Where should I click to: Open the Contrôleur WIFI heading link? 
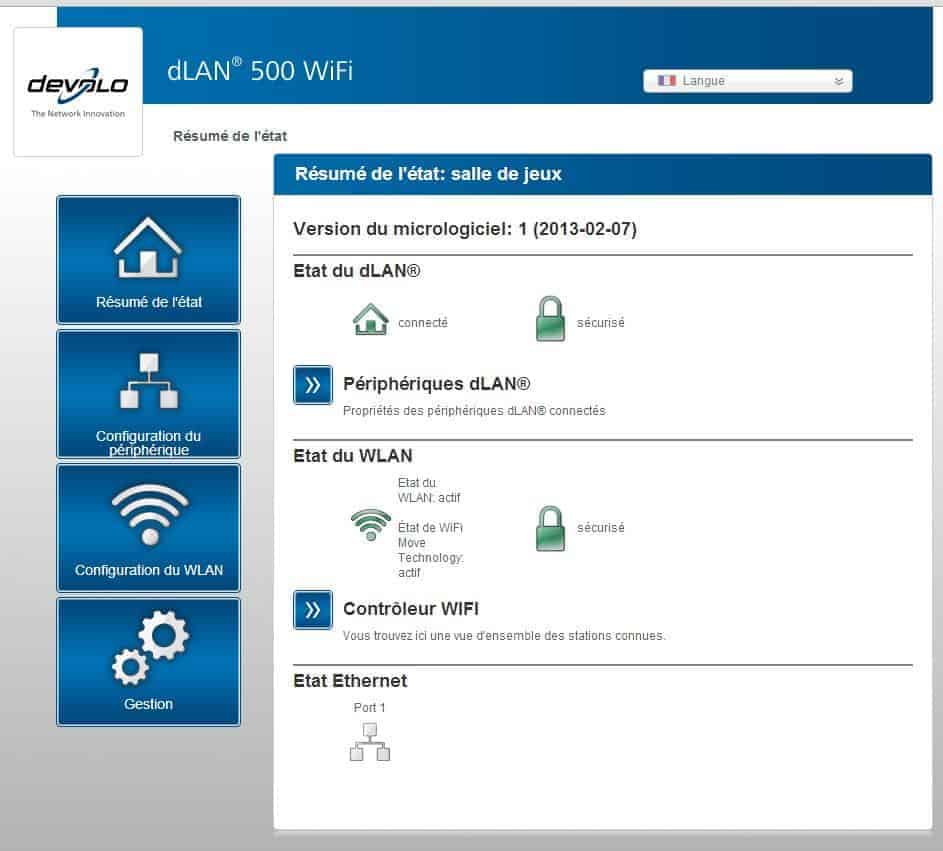tap(417, 609)
